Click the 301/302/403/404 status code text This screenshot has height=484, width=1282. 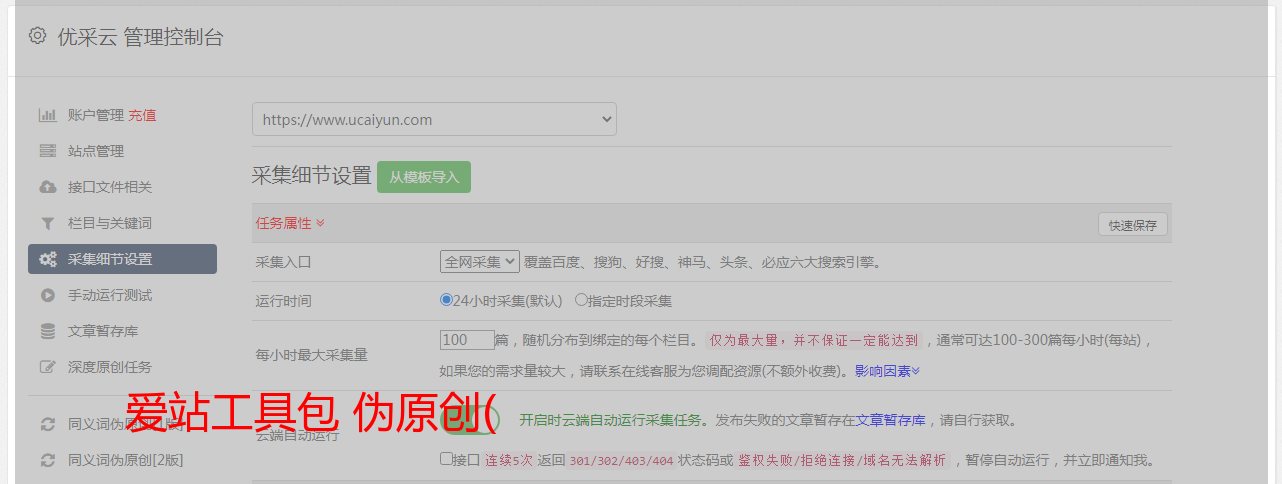click(621, 460)
